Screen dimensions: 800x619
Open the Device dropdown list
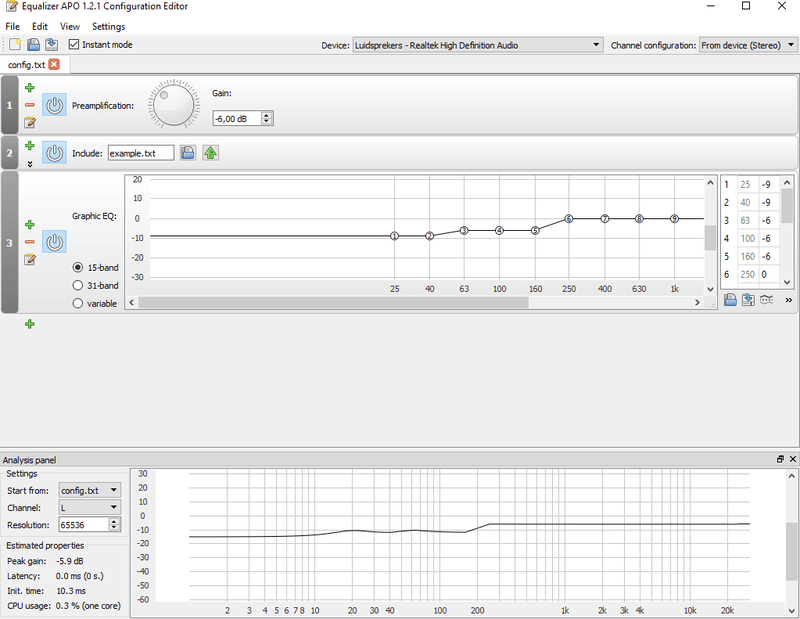(478, 45)
